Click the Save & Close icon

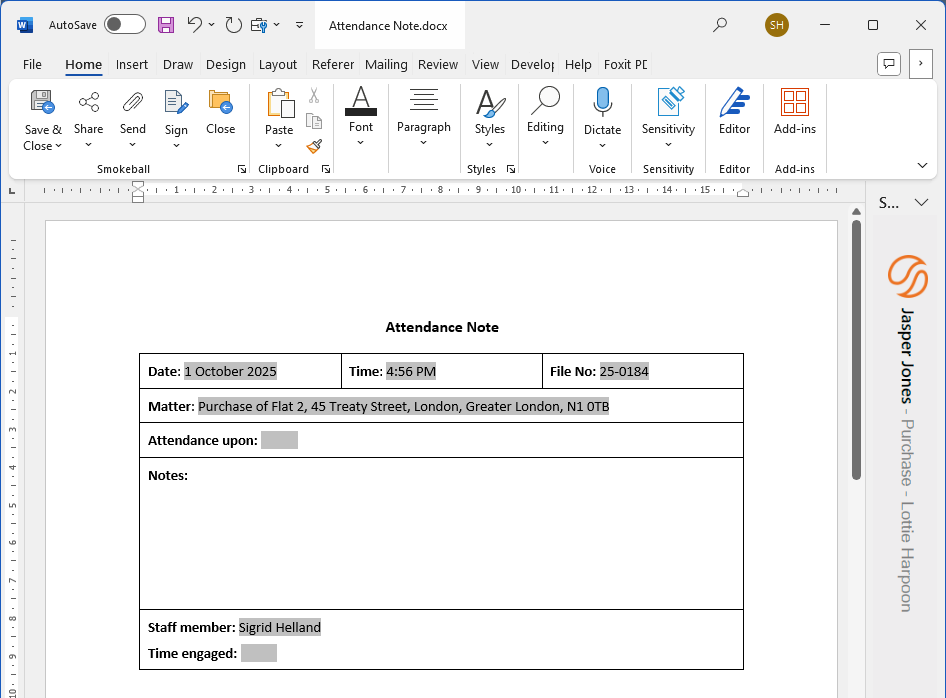tap(42, 102)
